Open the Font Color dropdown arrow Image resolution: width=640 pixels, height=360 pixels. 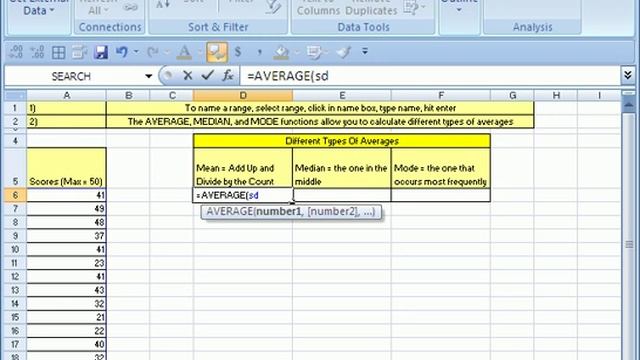[x=200, y=52]
